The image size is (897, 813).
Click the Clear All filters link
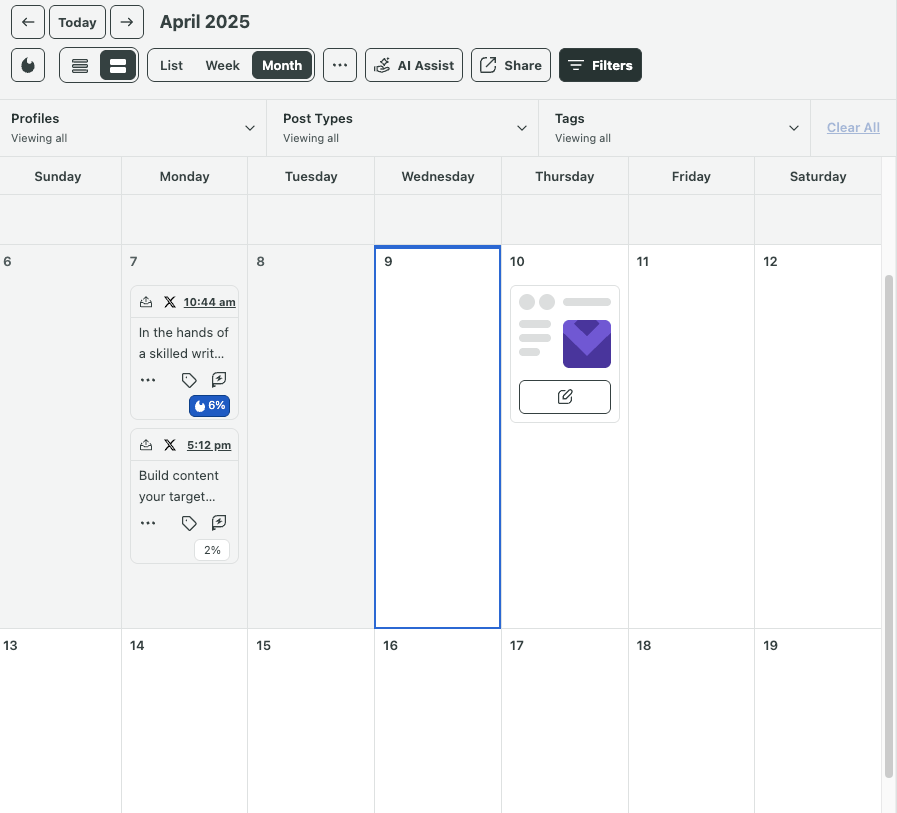point(852,127)
